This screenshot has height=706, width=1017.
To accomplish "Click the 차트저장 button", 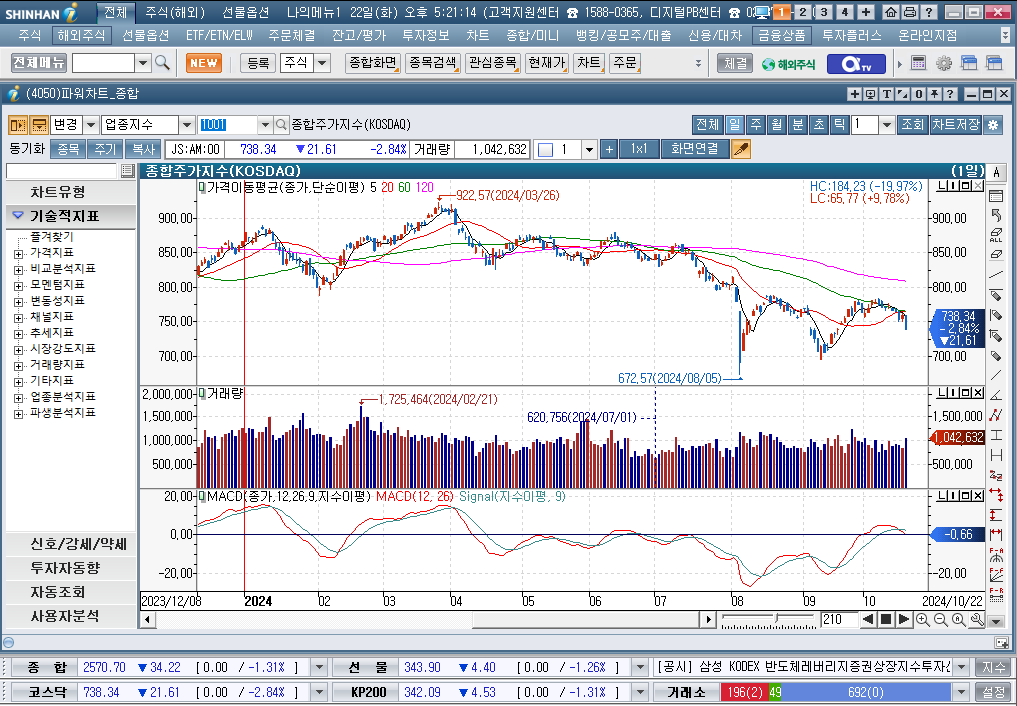I will (956, 124).
